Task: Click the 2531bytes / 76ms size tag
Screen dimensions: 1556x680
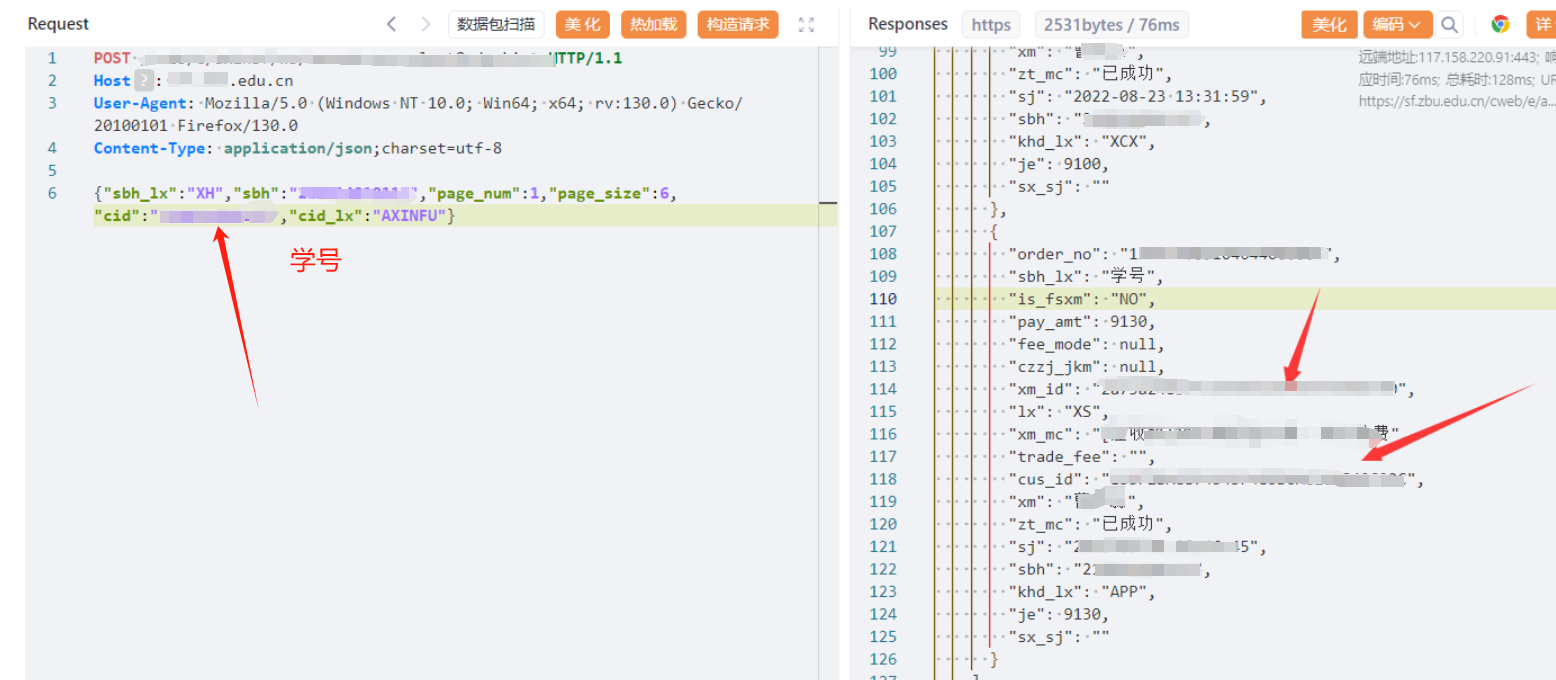Action: (x=1096, y=25)
